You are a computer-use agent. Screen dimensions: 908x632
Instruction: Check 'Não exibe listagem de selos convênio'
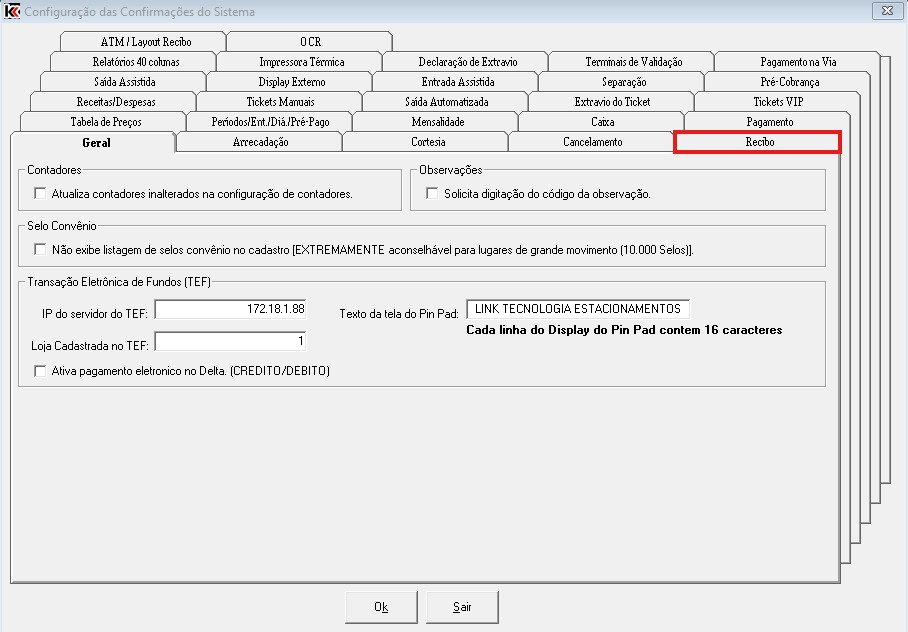41,249
